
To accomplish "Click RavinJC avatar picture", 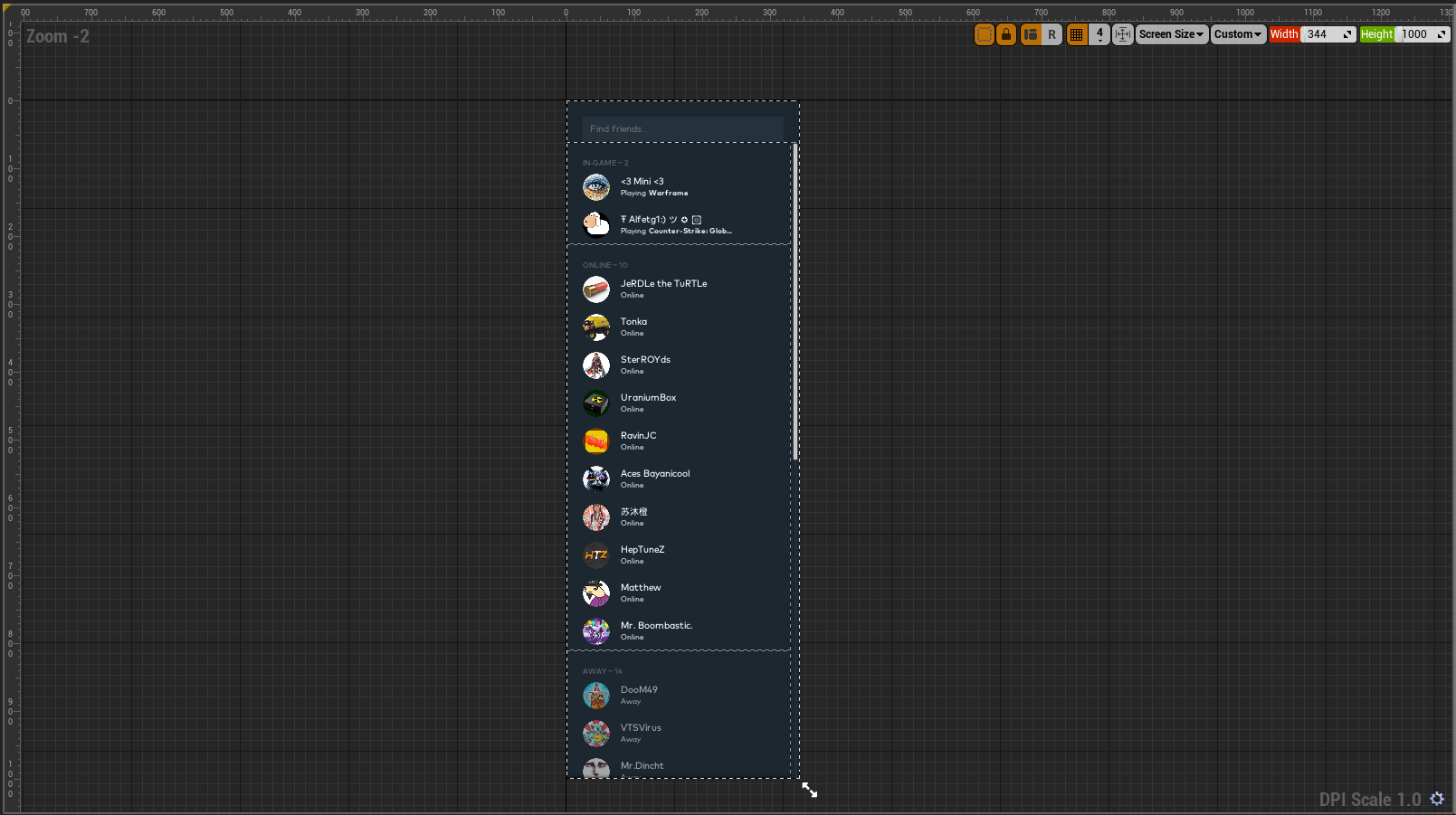I will click(596, 441).
